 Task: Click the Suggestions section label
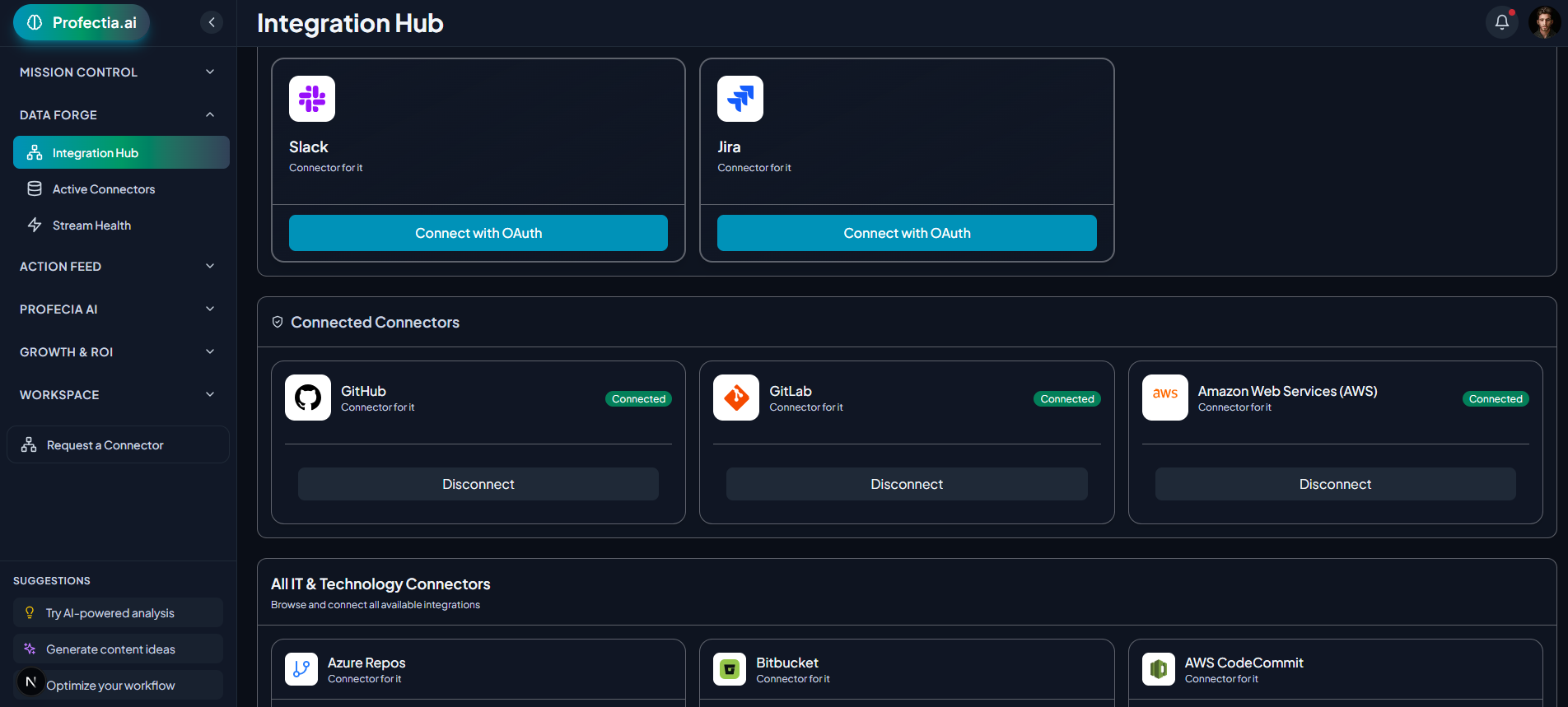coord(52,580)
